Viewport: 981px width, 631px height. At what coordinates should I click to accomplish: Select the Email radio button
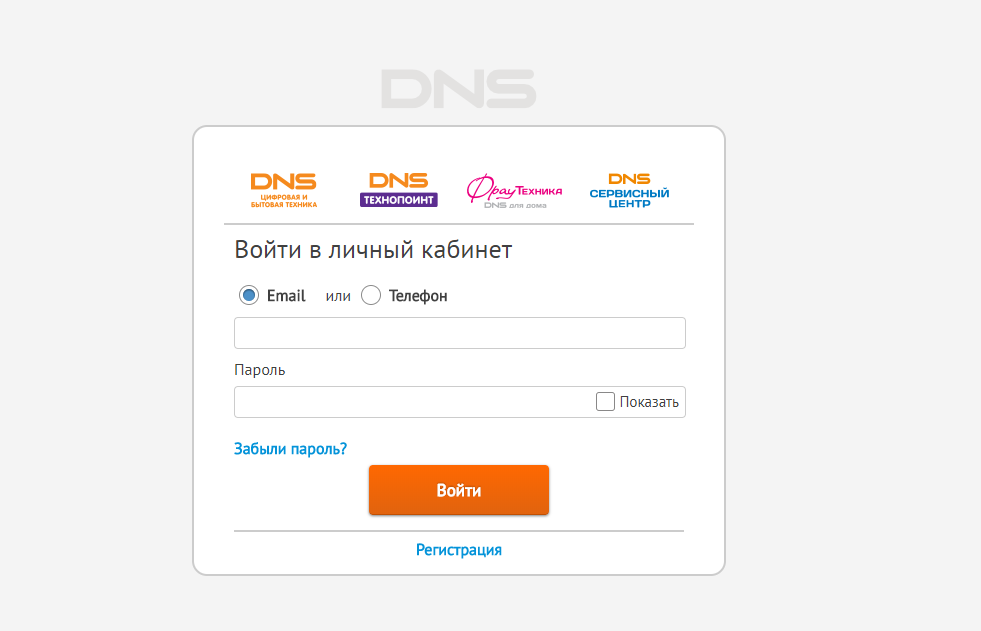(249, 295)
